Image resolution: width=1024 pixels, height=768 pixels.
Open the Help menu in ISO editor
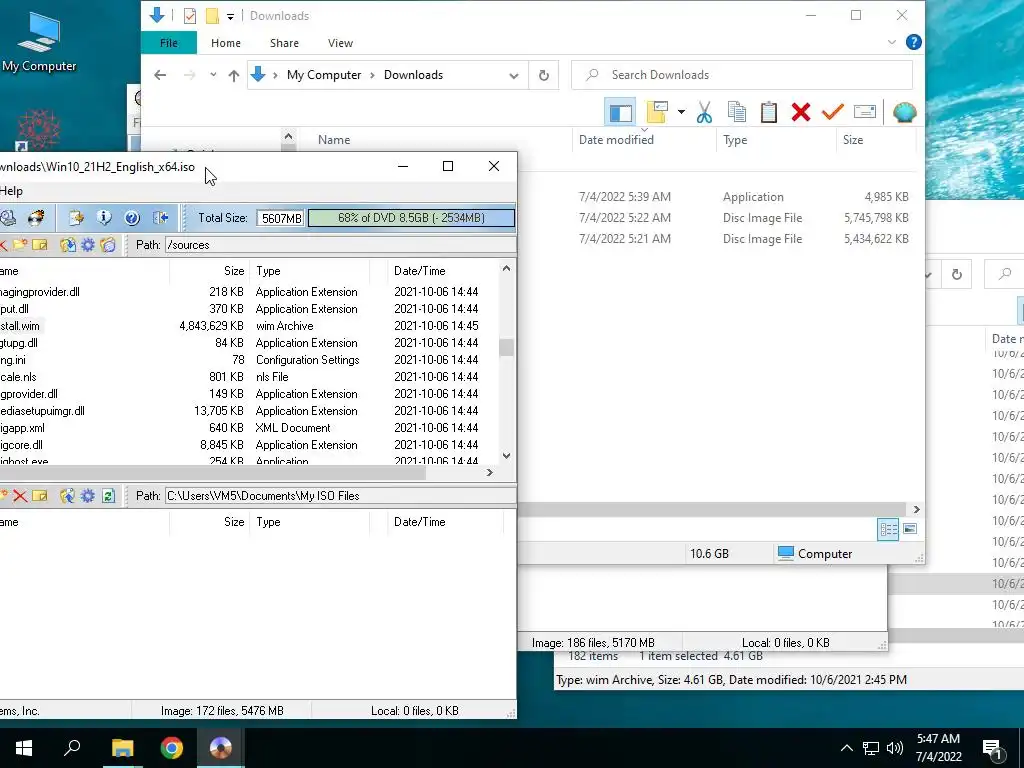tap(11, 191)
